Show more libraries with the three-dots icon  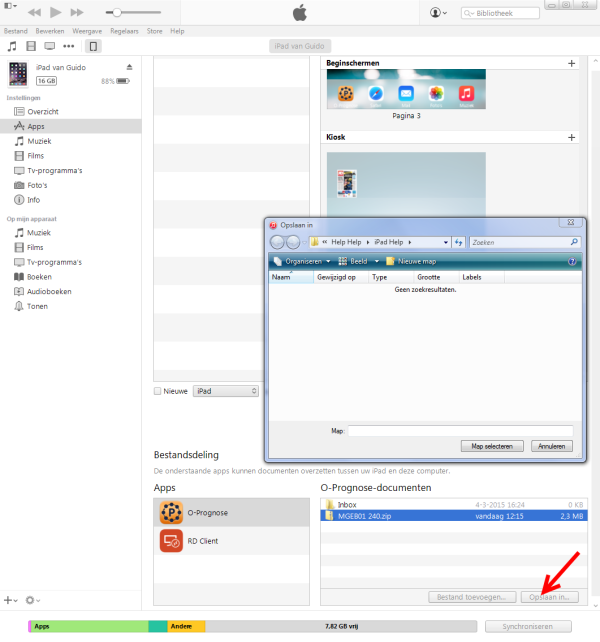coord(68,46)
